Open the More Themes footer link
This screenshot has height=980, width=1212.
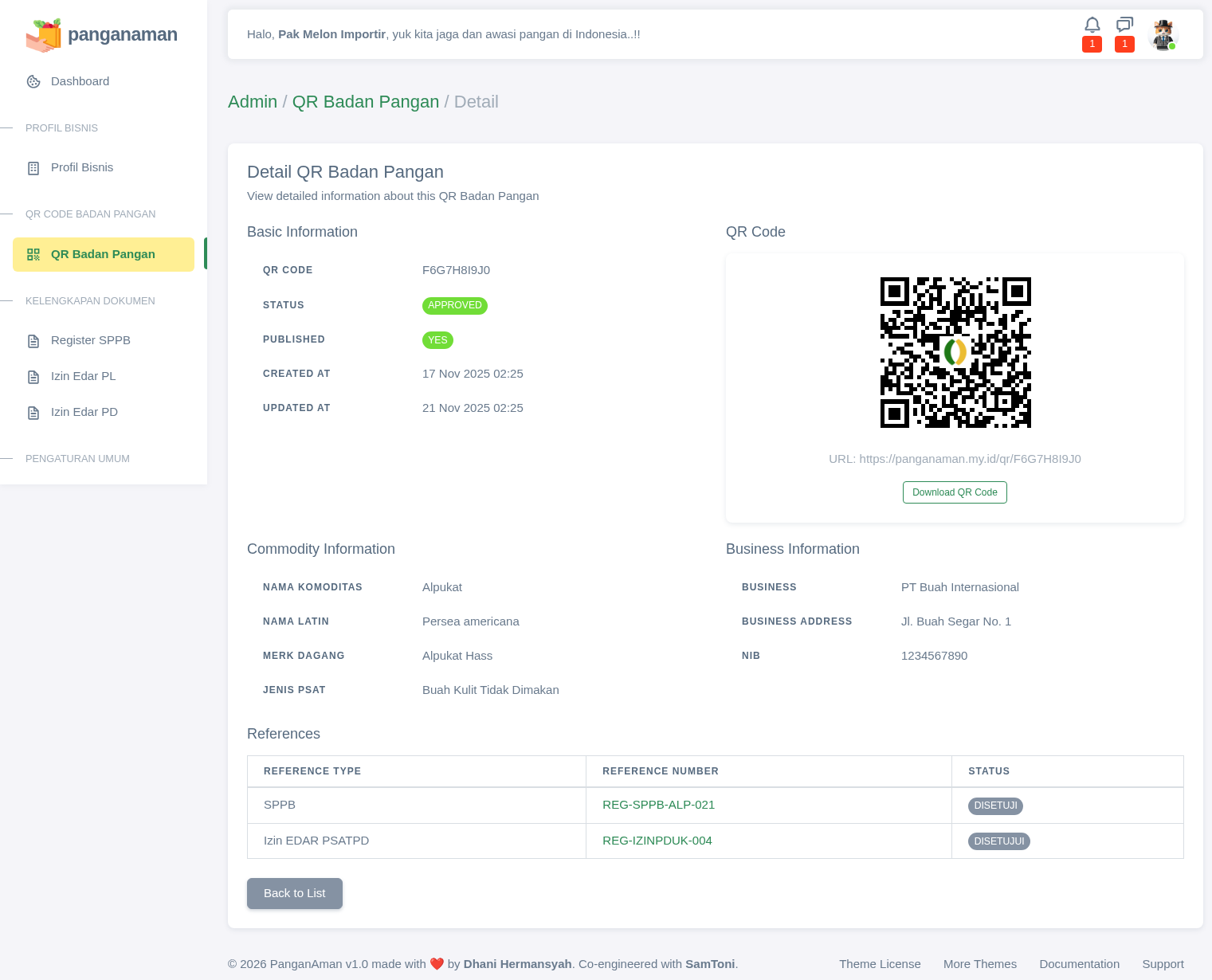tap(980, 964)
